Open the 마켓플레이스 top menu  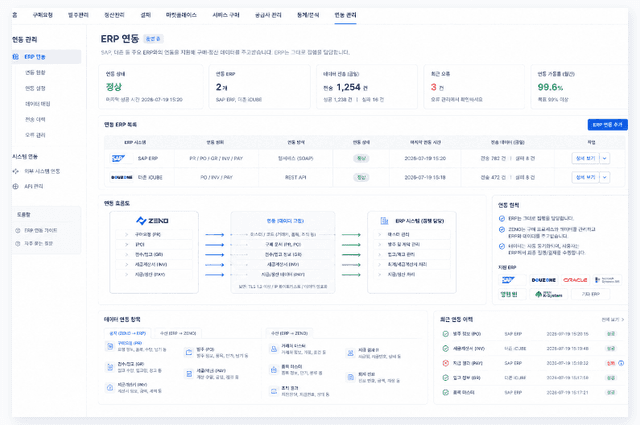click(181, 15)
